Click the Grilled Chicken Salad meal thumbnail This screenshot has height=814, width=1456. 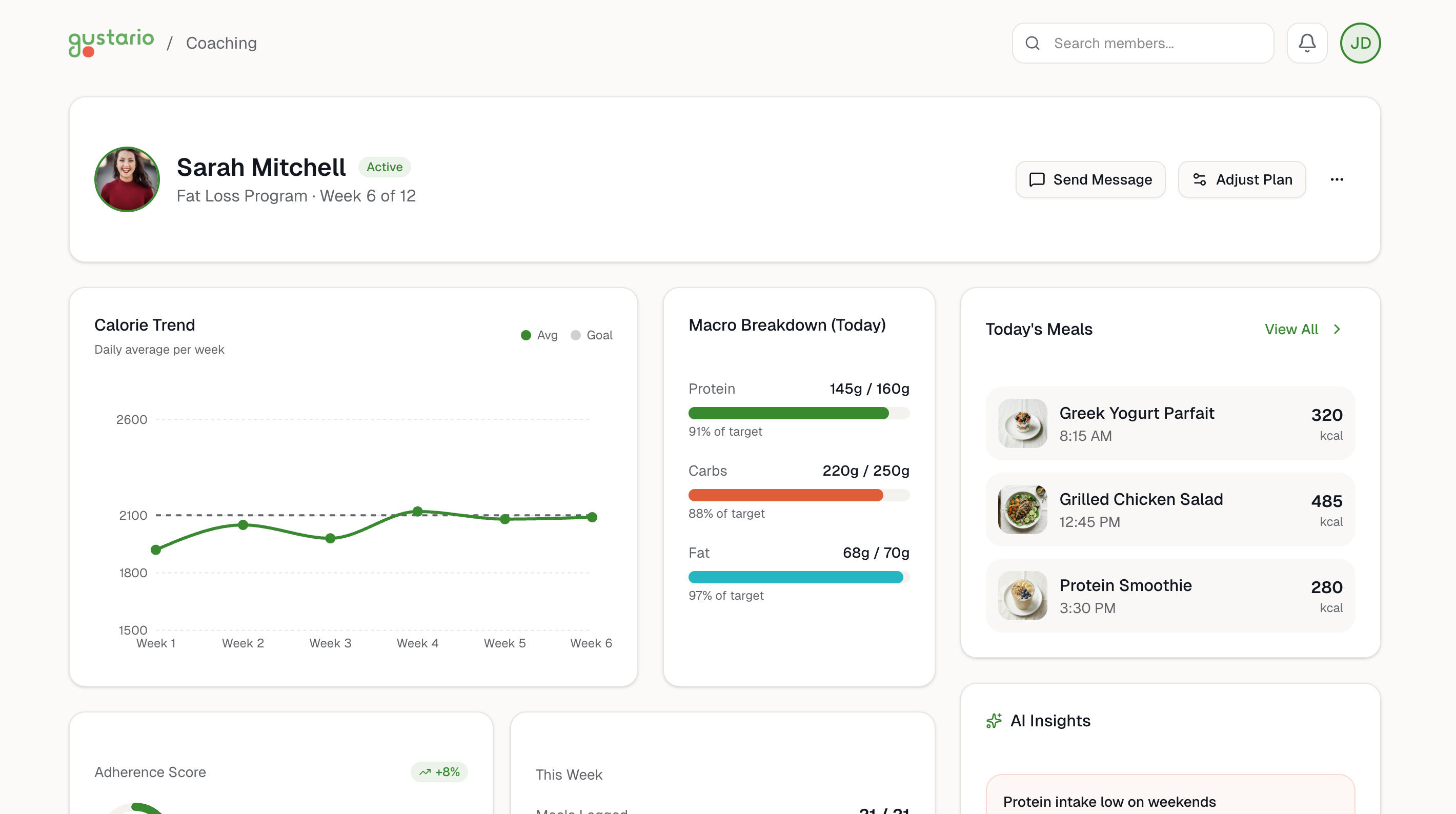pyautogui.click(x=1023, y=510)
